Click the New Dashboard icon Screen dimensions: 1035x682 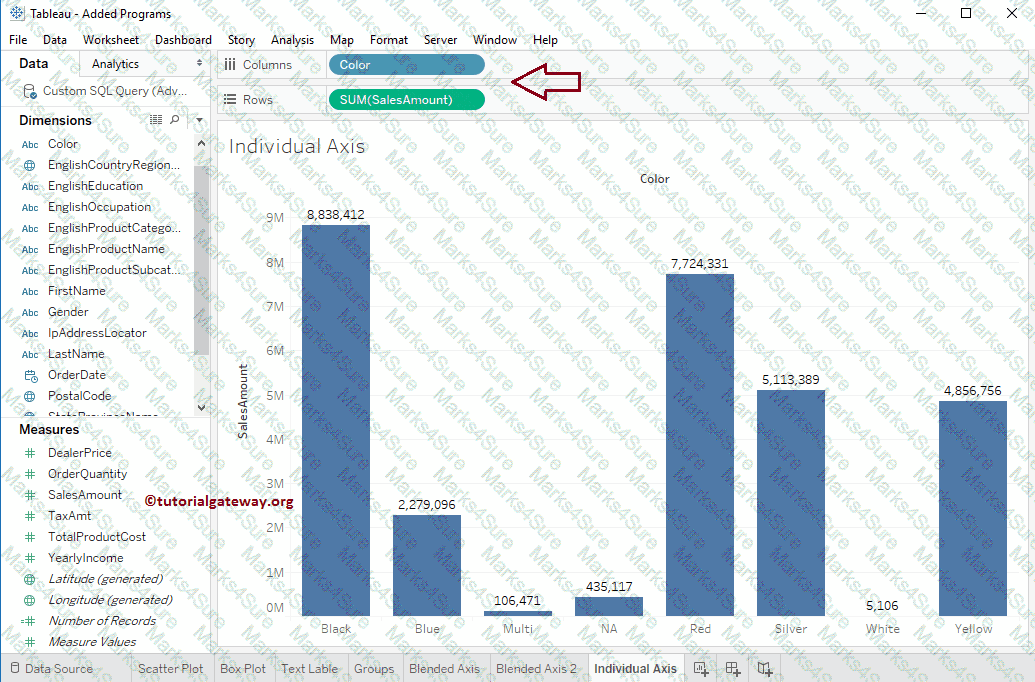733,669
